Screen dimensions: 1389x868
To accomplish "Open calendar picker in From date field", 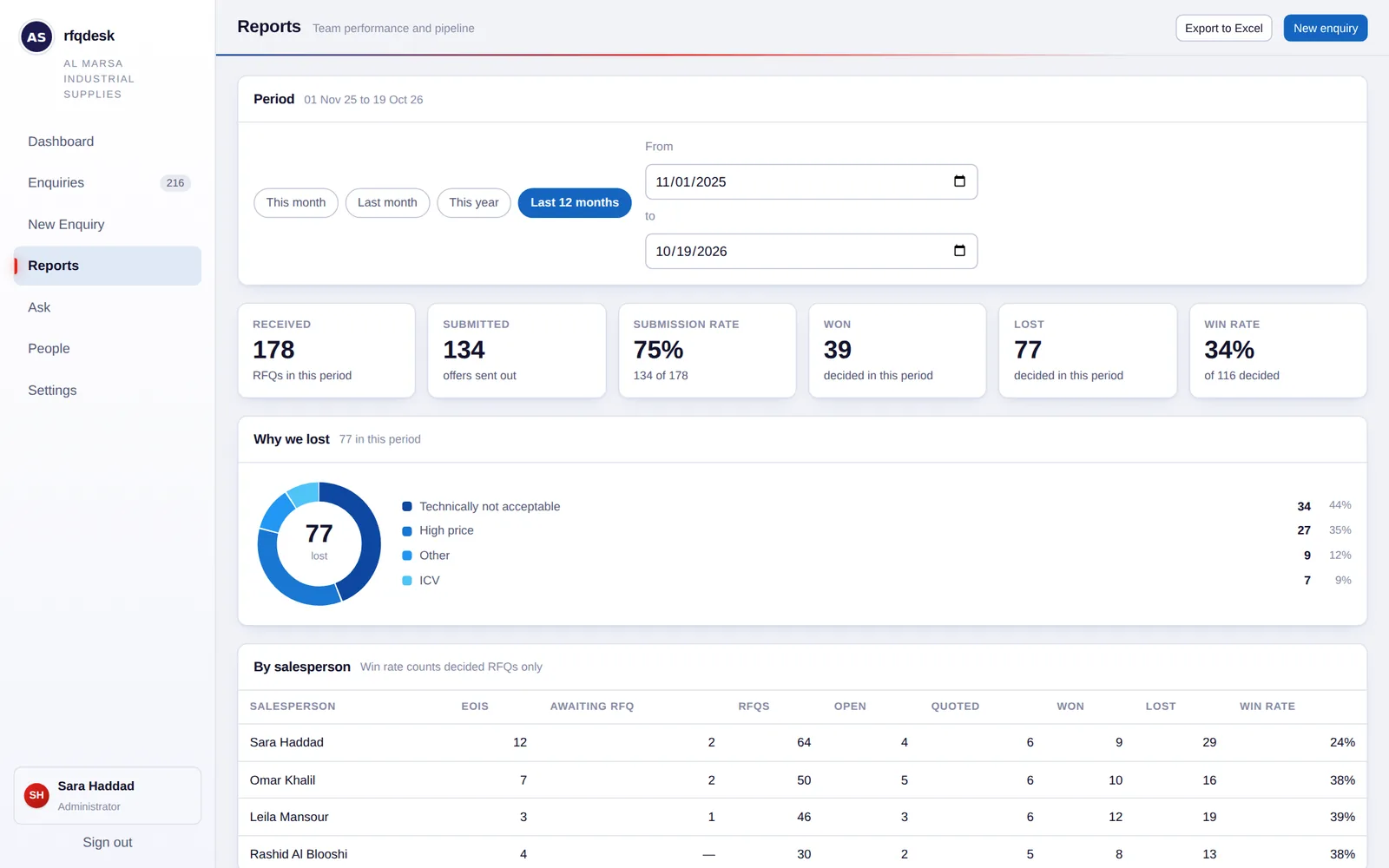I will 959,181.
